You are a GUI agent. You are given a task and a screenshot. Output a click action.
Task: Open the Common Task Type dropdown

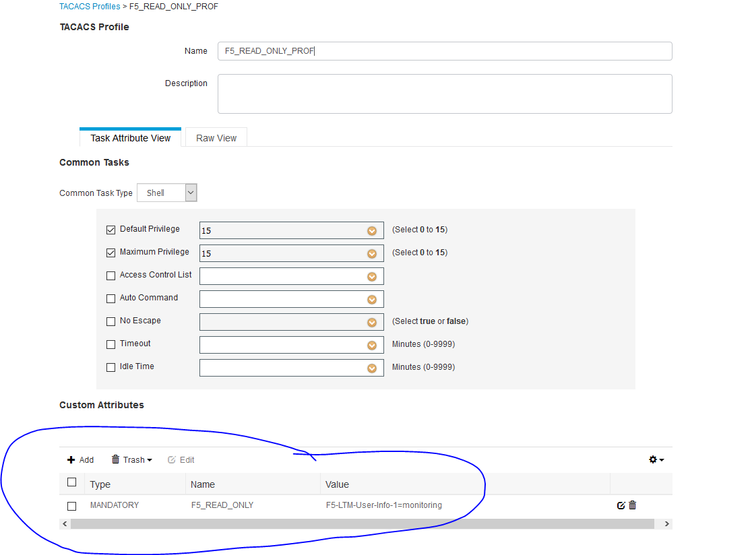[167, 193]
